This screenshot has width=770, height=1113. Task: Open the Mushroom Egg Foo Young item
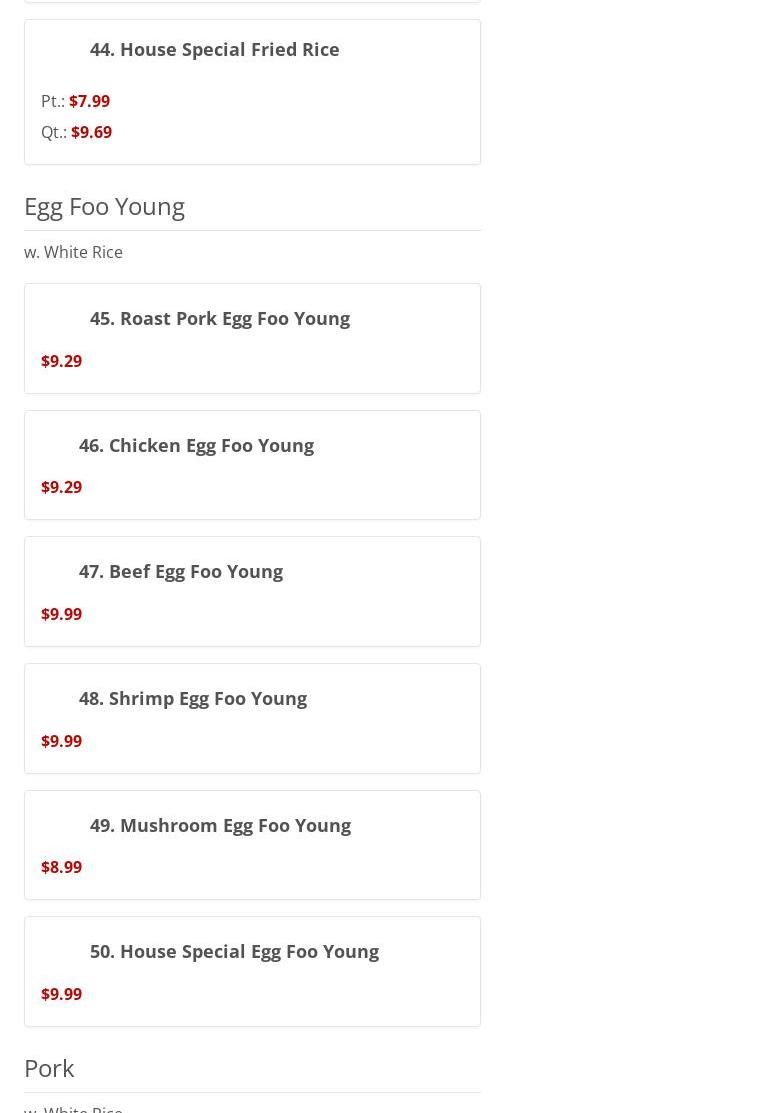[x=220, y=825]
